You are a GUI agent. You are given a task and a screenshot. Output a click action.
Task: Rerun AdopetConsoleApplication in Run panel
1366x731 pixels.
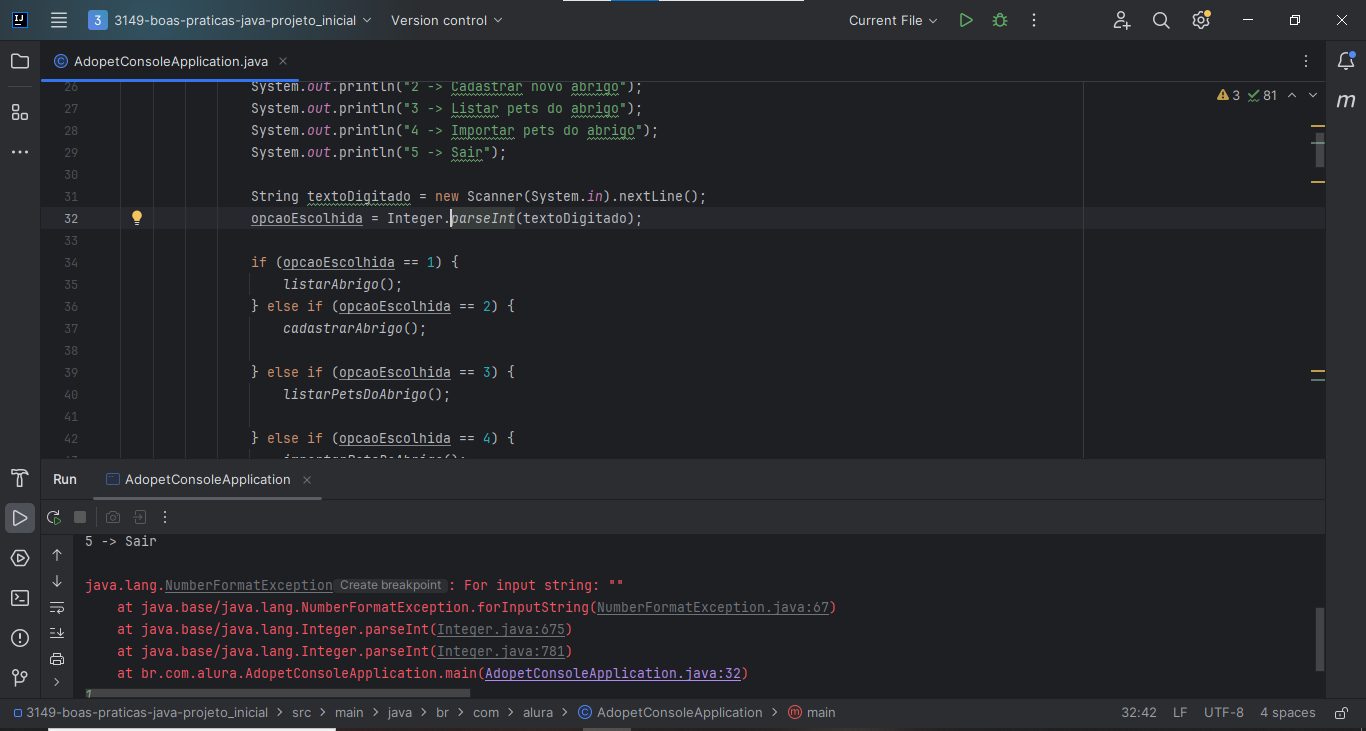tap(54, 517)
